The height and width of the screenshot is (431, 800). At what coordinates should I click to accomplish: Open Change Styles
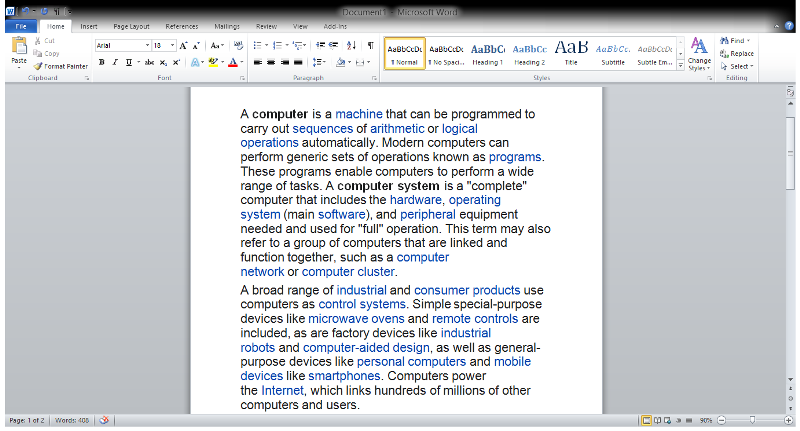coord(699,54)
